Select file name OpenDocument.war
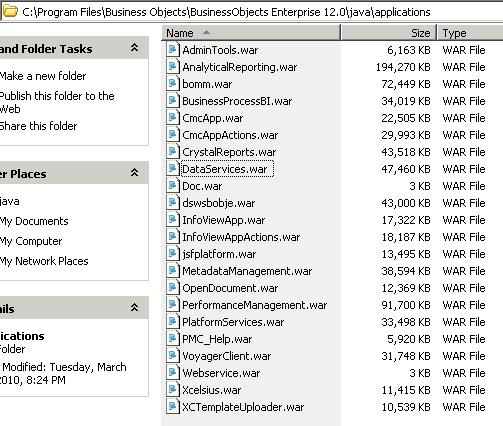 230,288
